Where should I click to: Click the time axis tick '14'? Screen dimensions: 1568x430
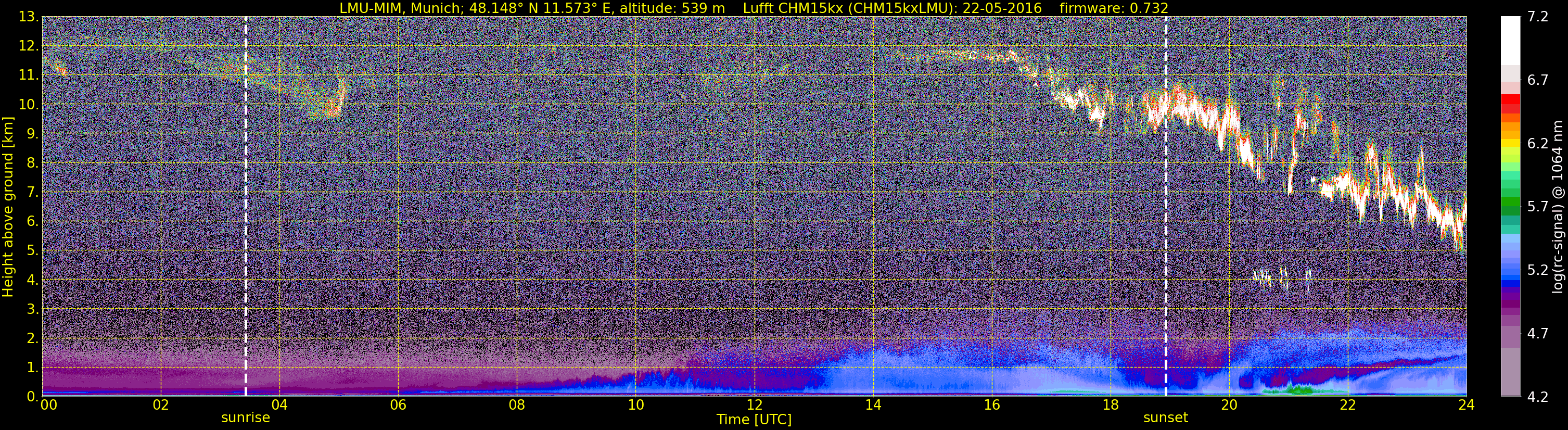coord(873,406)
